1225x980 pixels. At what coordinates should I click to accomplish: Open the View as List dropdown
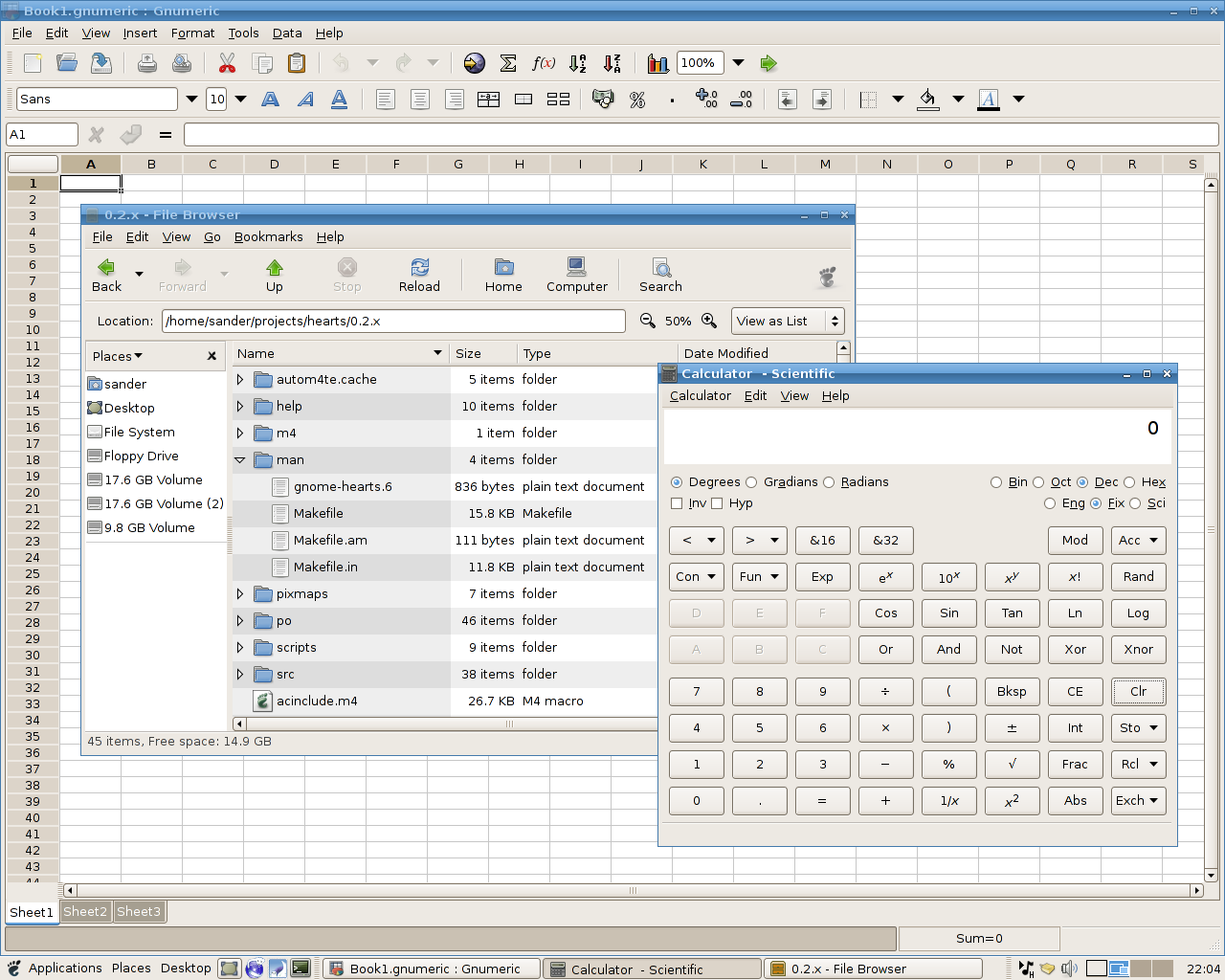coord(788,321)
